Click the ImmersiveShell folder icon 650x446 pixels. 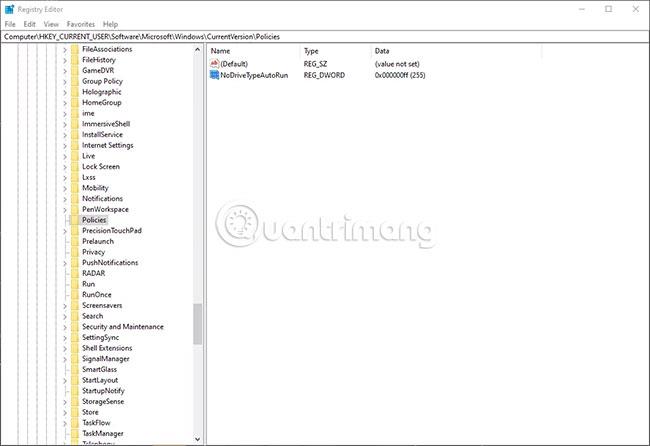75,124
